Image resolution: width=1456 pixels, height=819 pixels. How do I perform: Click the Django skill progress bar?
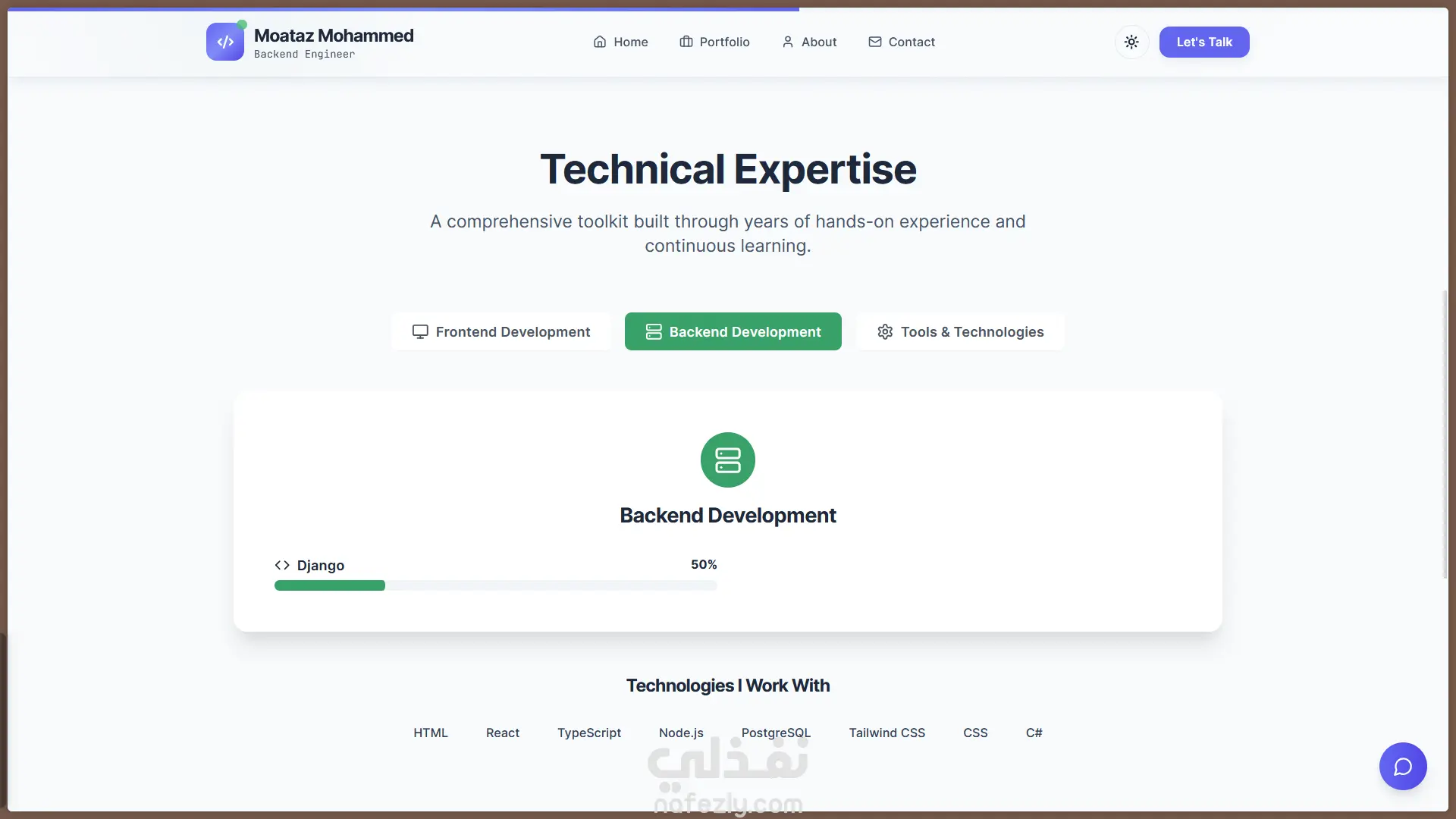tap(495, 585)
